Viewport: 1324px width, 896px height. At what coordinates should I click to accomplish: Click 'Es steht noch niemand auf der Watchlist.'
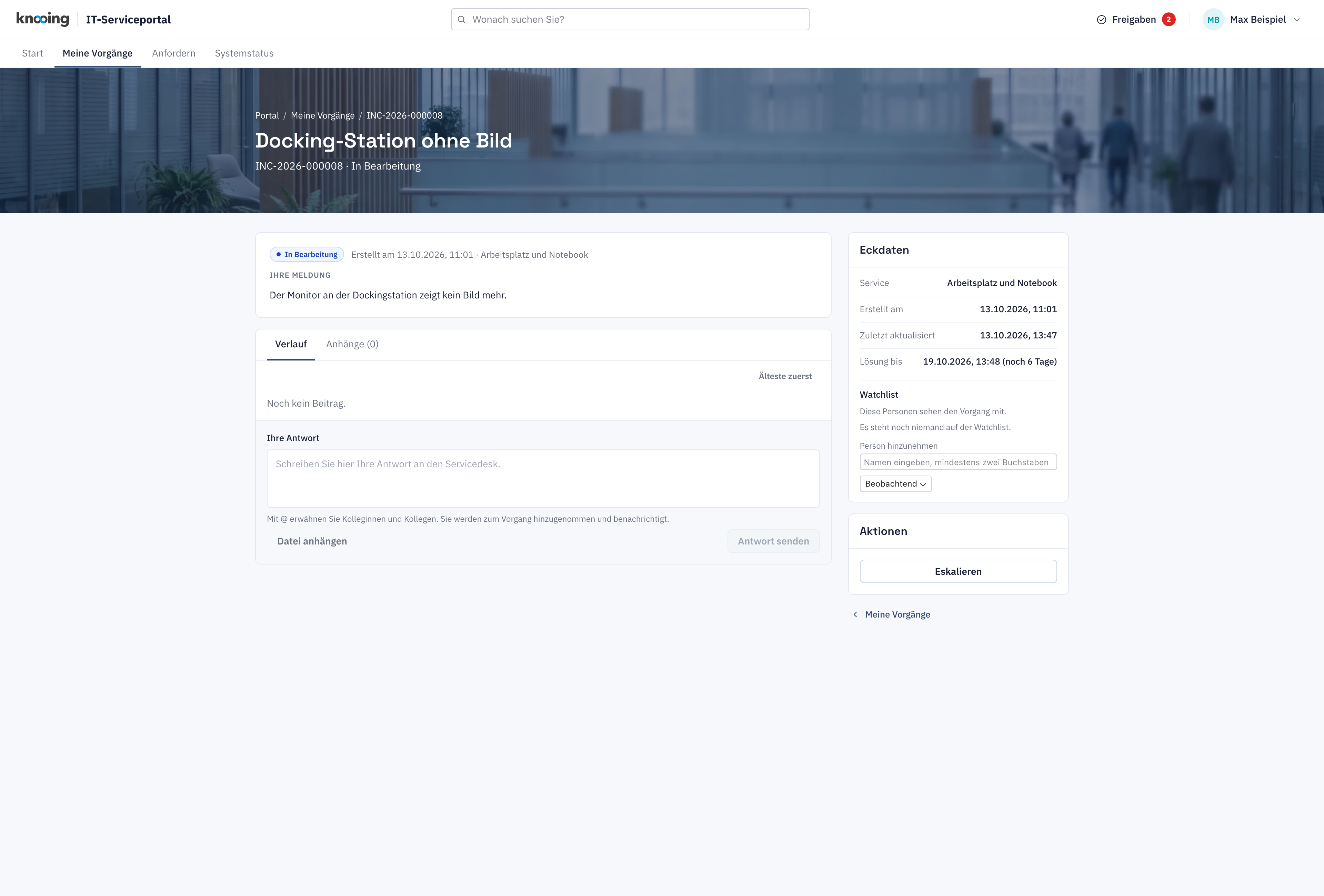(935, 428)
